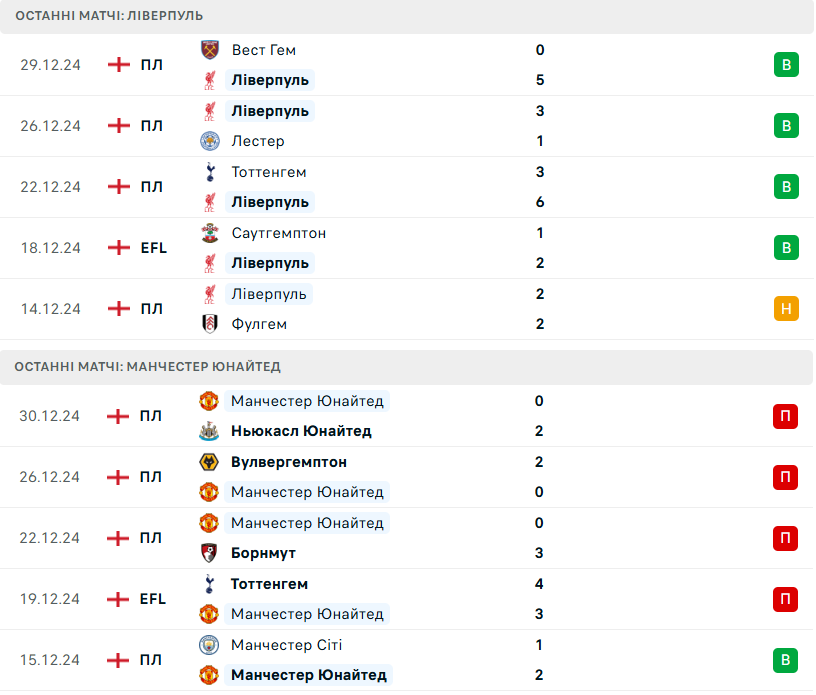Screen dimensions: 816x695
Task: Open the Вест Гем team link
Action: point(263,50)
